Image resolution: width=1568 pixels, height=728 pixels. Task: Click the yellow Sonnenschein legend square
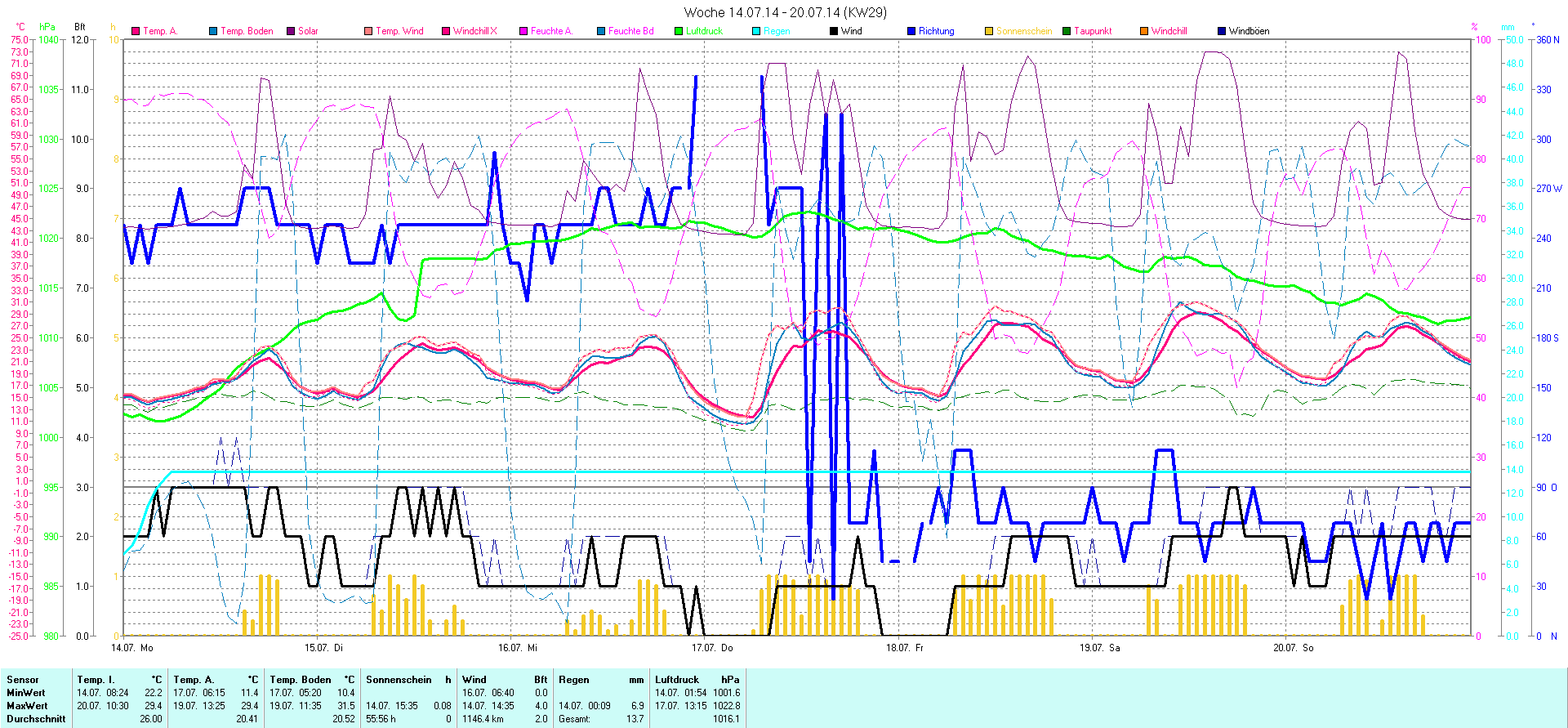tap(989, 31)
